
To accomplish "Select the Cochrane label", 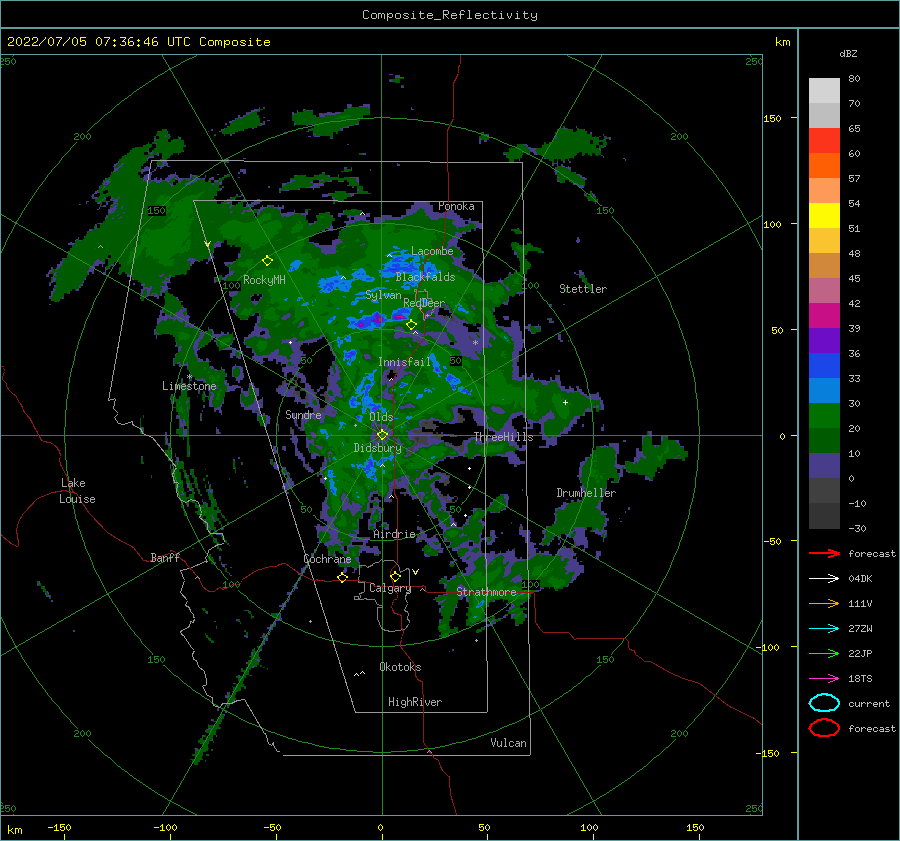I will pos(327,559).
